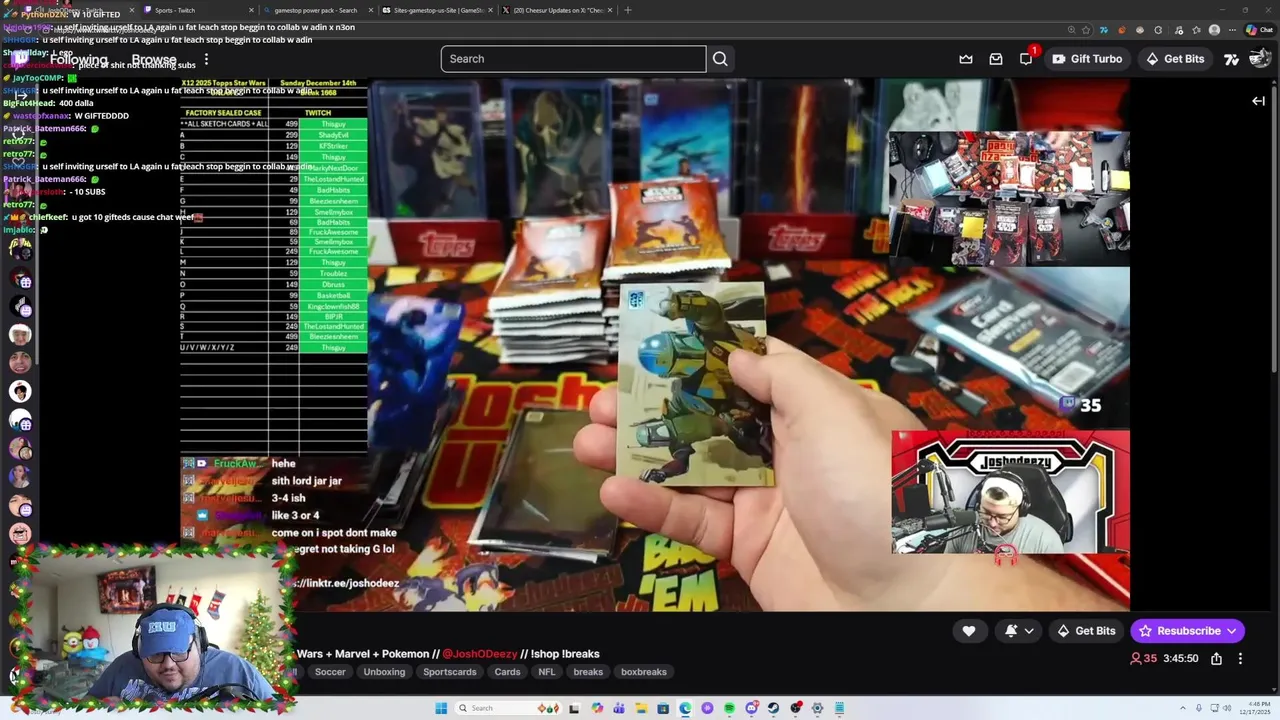This screenshot has height=720, width=1280.
Task: Open Microsoft Teams from taskbar
Action: (x=619, y=708)
